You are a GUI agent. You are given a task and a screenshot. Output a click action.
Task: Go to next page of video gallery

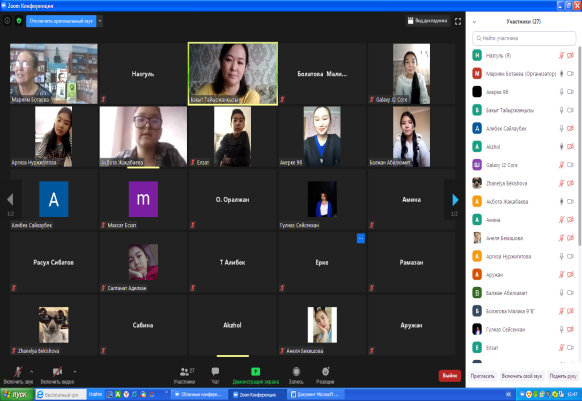455,200
